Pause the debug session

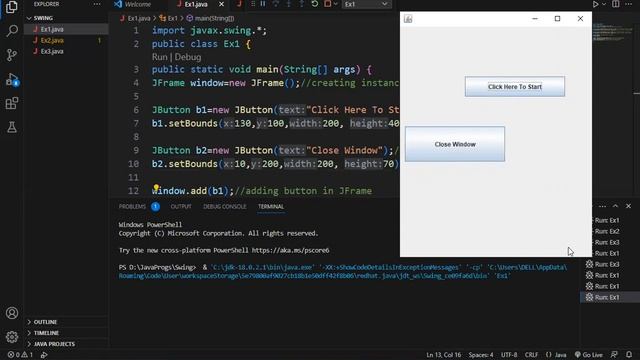263,4
